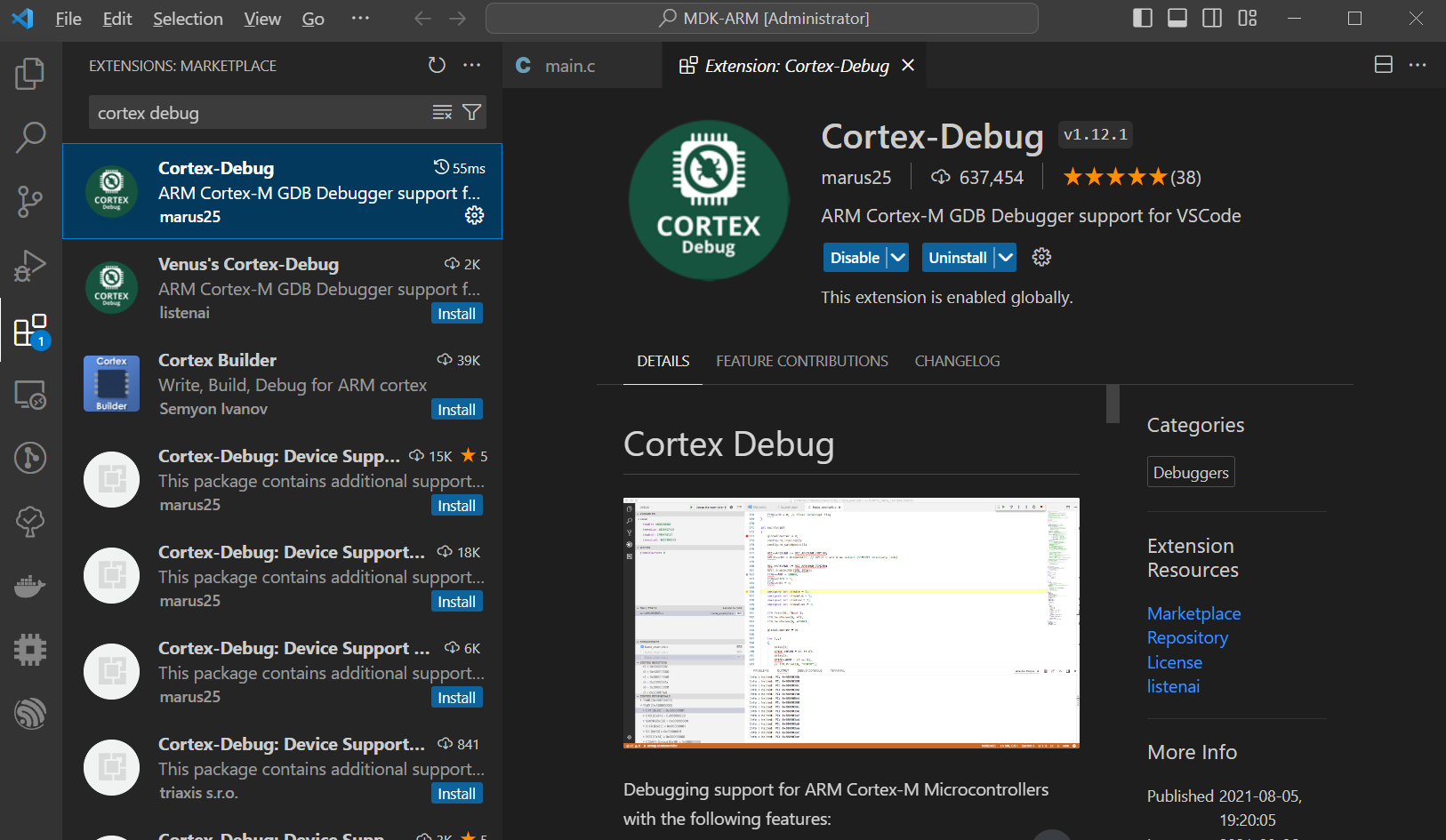Click the marus25 publisher name in header
The width and height of the screenshot is (1446, 840).
(x=856, y=178)
